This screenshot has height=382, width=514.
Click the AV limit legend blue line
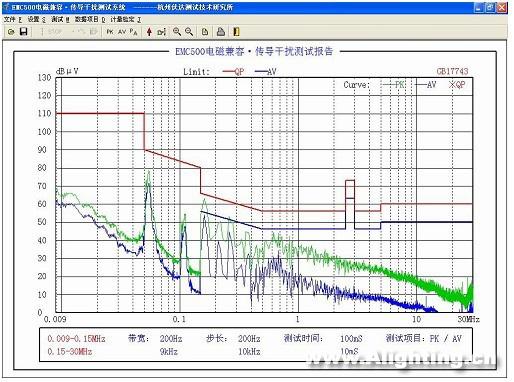pyautogui.click(x=261, y=71)
